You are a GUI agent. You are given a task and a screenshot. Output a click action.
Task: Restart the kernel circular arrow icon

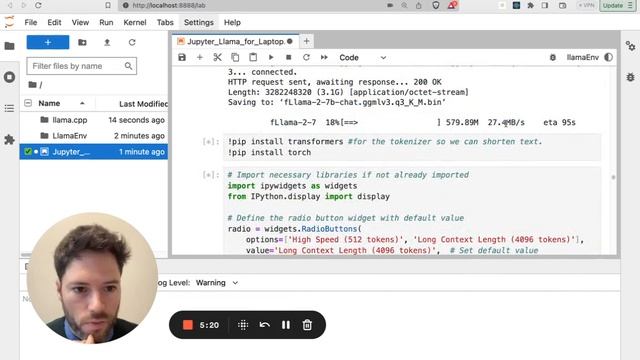point(306,58)
